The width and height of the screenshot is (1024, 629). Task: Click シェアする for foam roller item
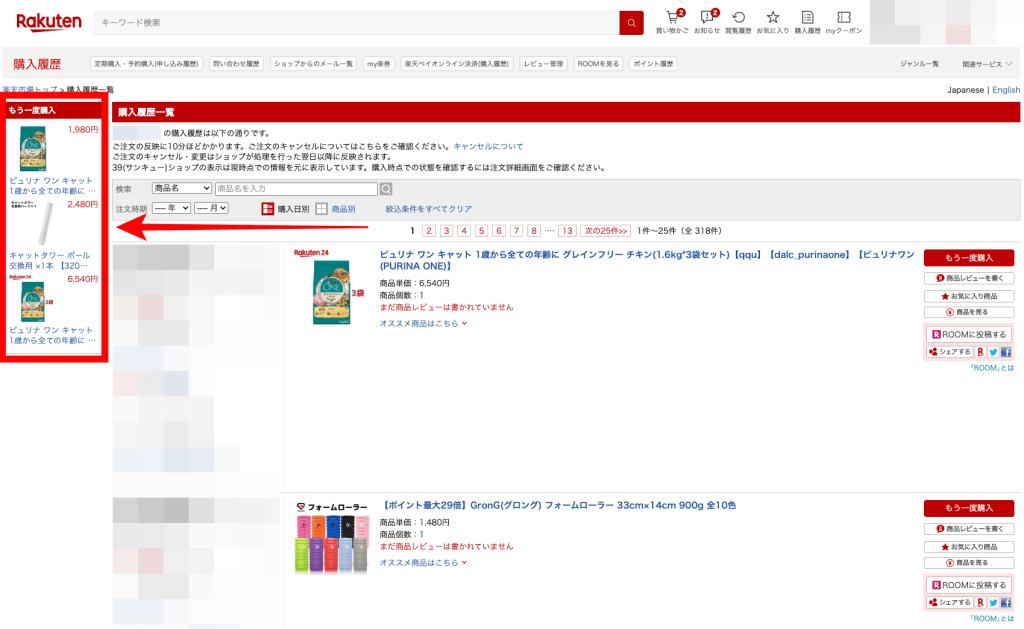pos(950,603)
